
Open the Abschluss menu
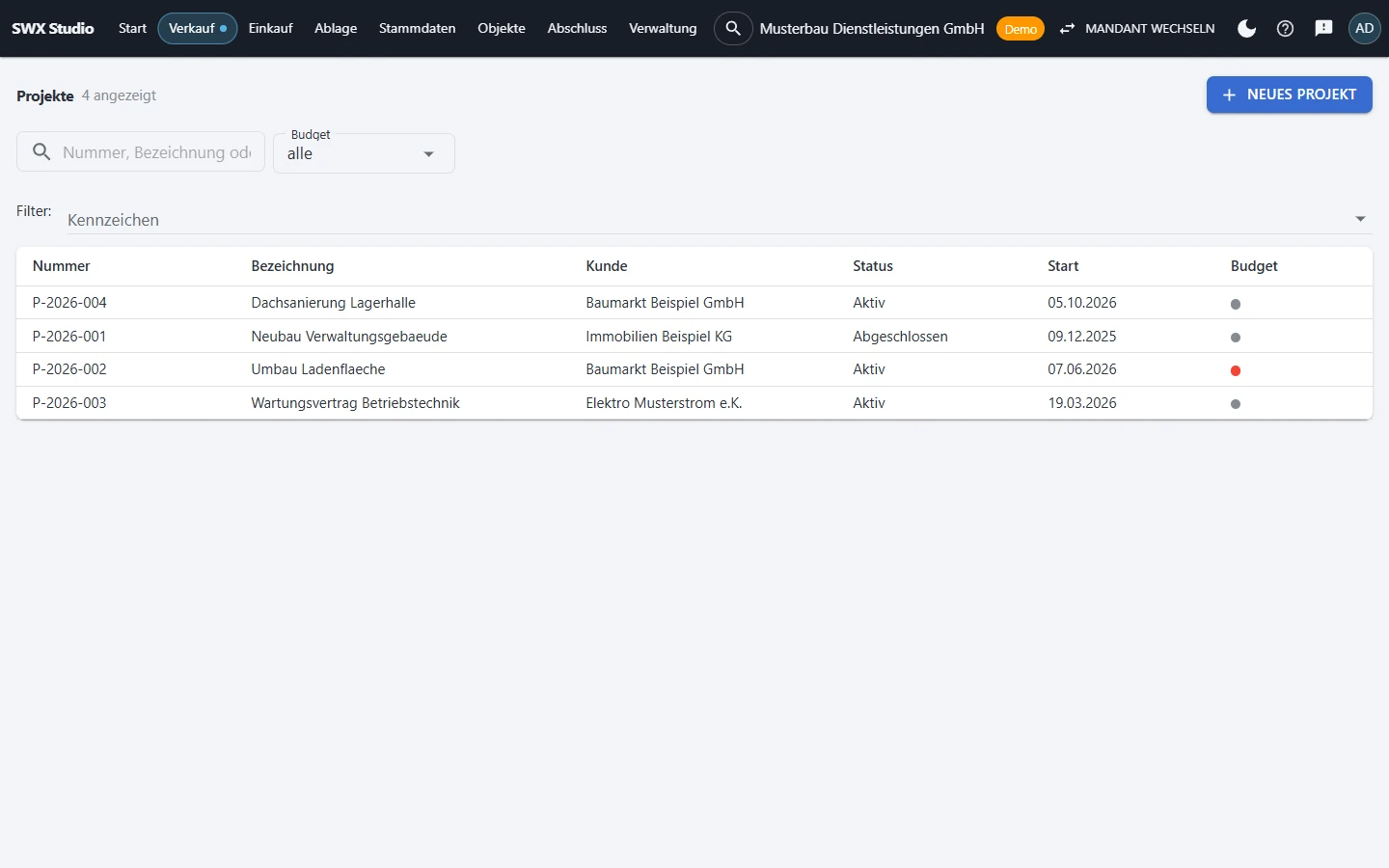coord(577,28)
